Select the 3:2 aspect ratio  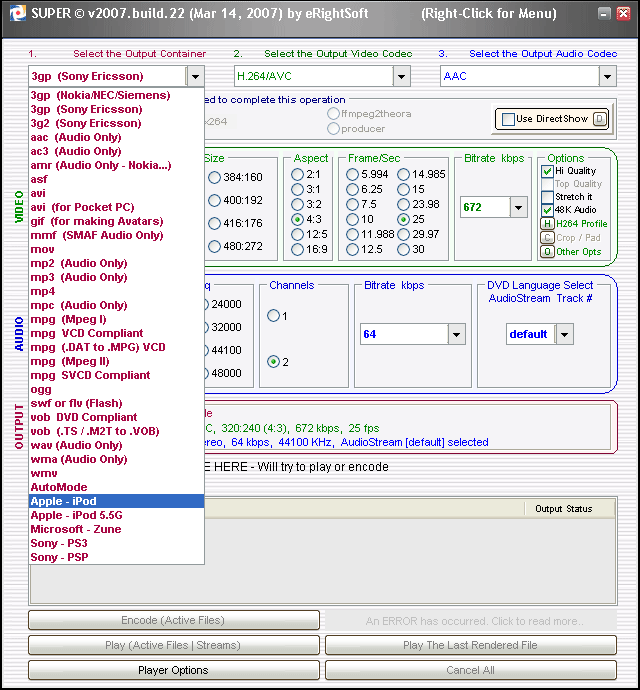tap(298, 204)
